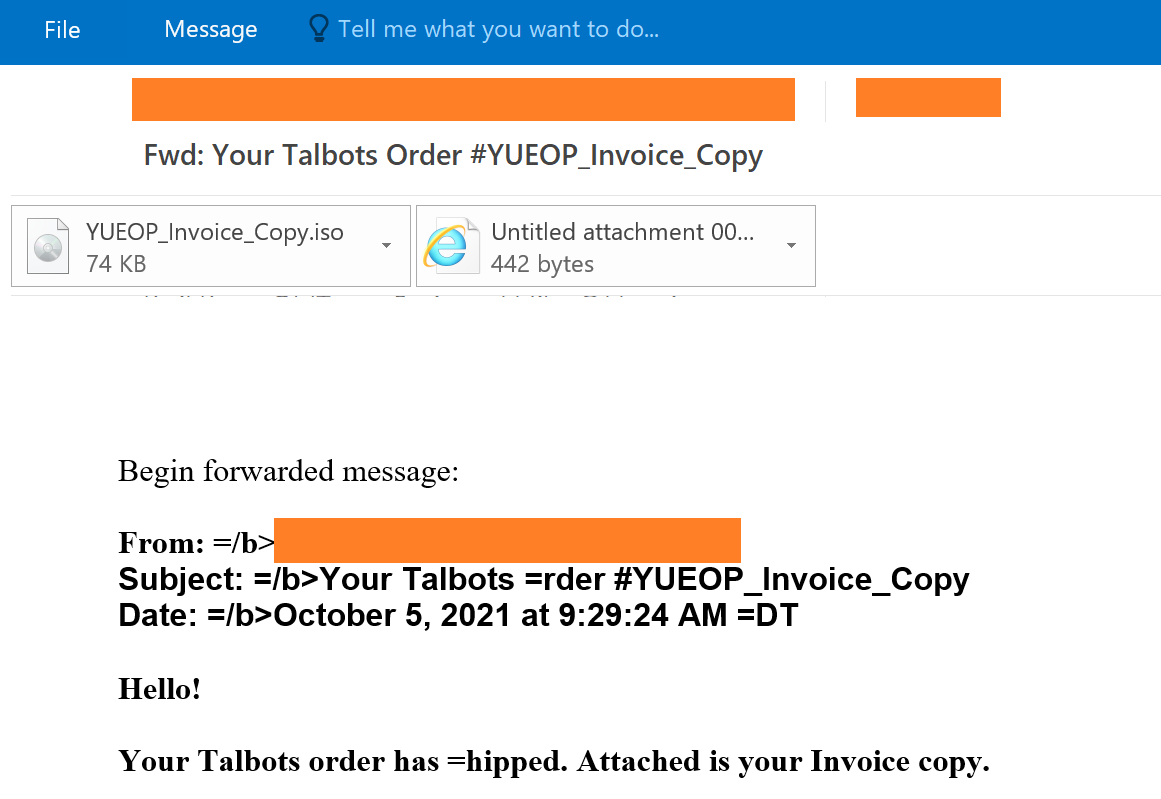Click the 442 bytes size label
The height and width of the screenshot is (799, 1161).
coord(542,264)
